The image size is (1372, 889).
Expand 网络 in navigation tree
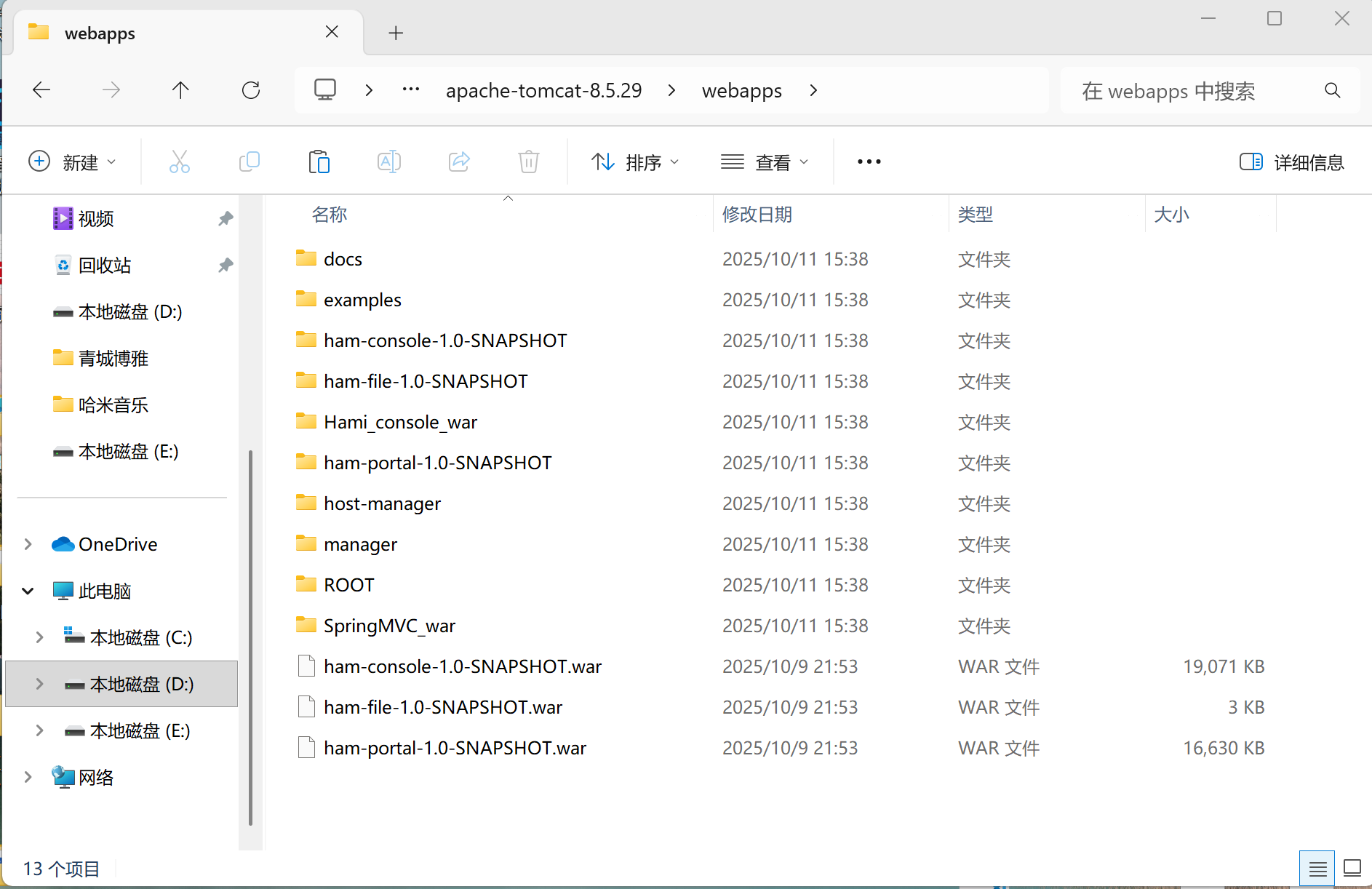point(28,777)
